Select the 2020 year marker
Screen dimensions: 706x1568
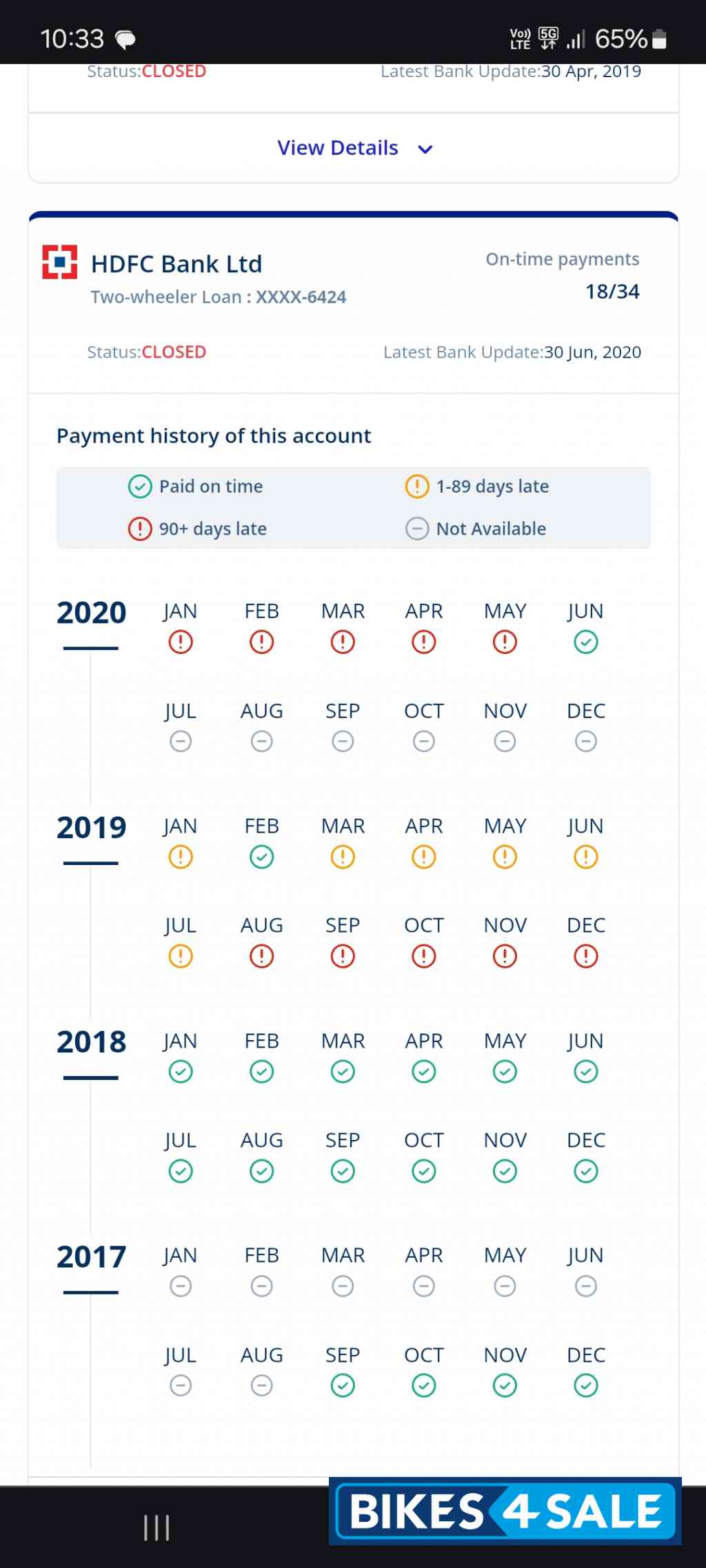91,613
